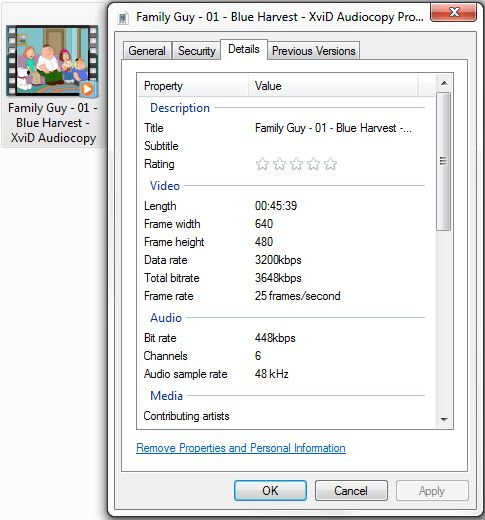The height and width of the screenshot is (520, 485).
Task: Click the Contributing artists row
Action: point(186,416)
